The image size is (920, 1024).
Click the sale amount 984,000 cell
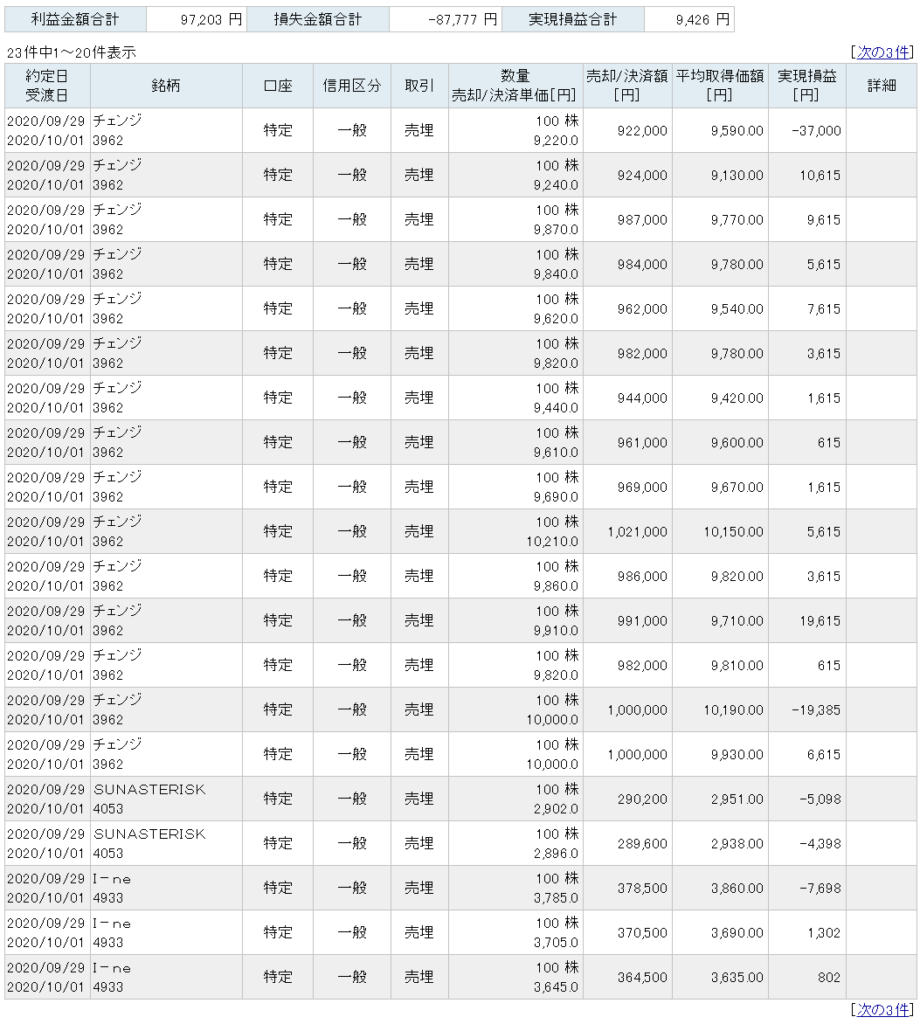click(x=627, y=264)
